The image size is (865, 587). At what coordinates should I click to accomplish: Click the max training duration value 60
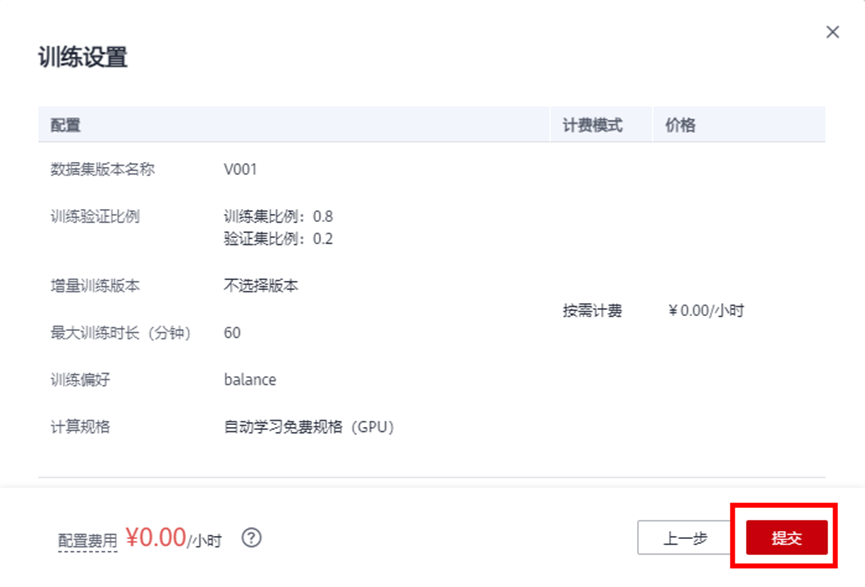232,332
